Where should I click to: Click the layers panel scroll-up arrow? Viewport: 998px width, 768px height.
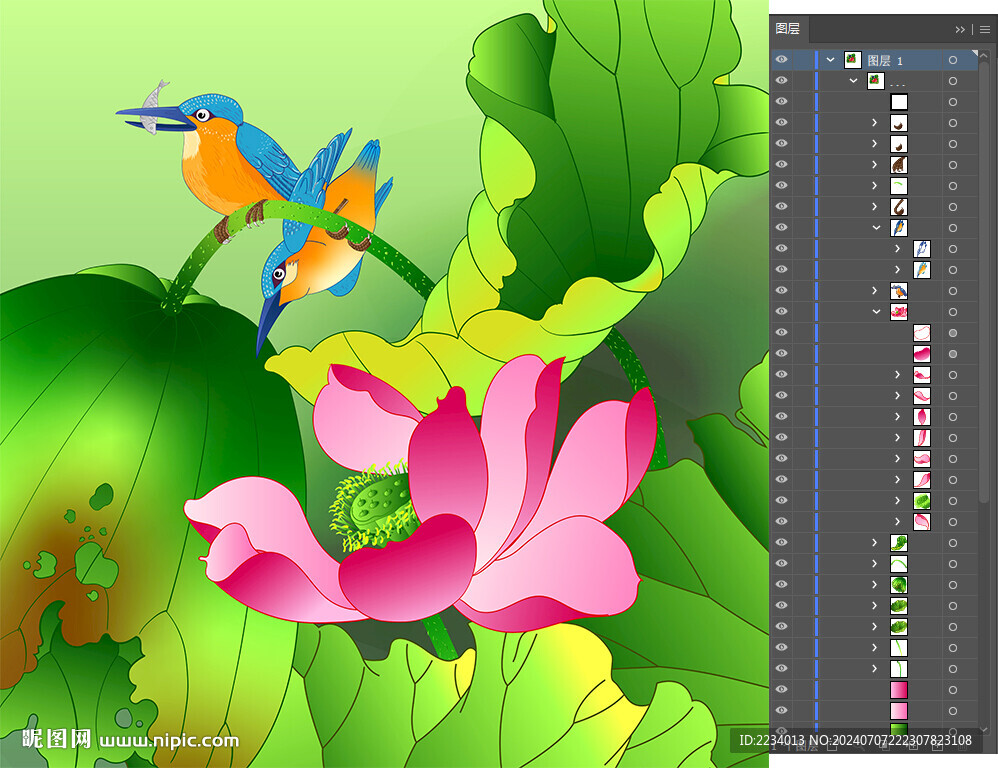[984, 56]
